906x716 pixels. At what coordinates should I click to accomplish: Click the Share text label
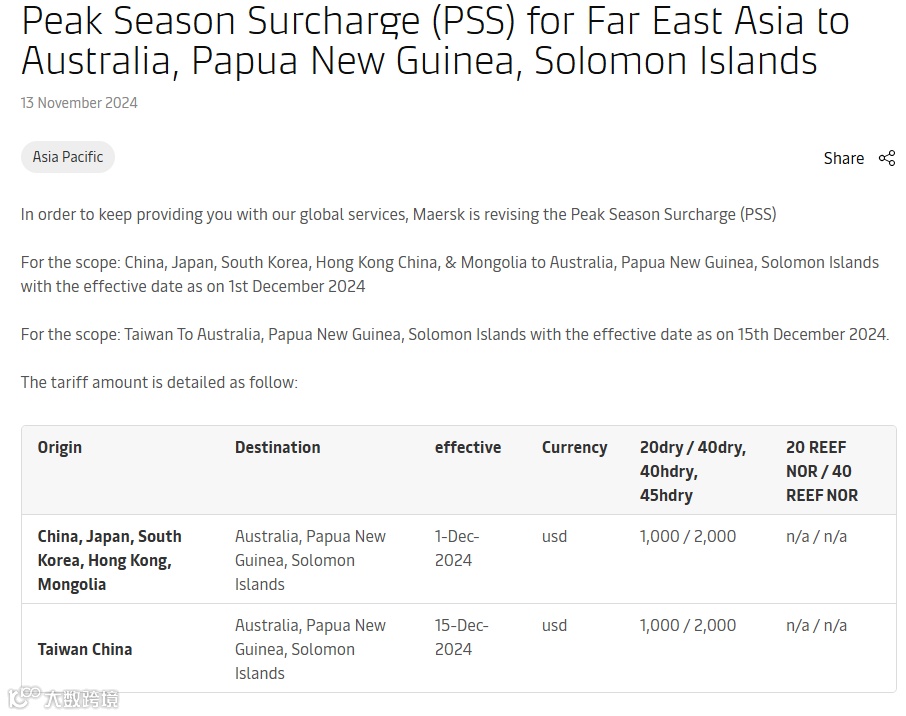[x=844, y=158]
